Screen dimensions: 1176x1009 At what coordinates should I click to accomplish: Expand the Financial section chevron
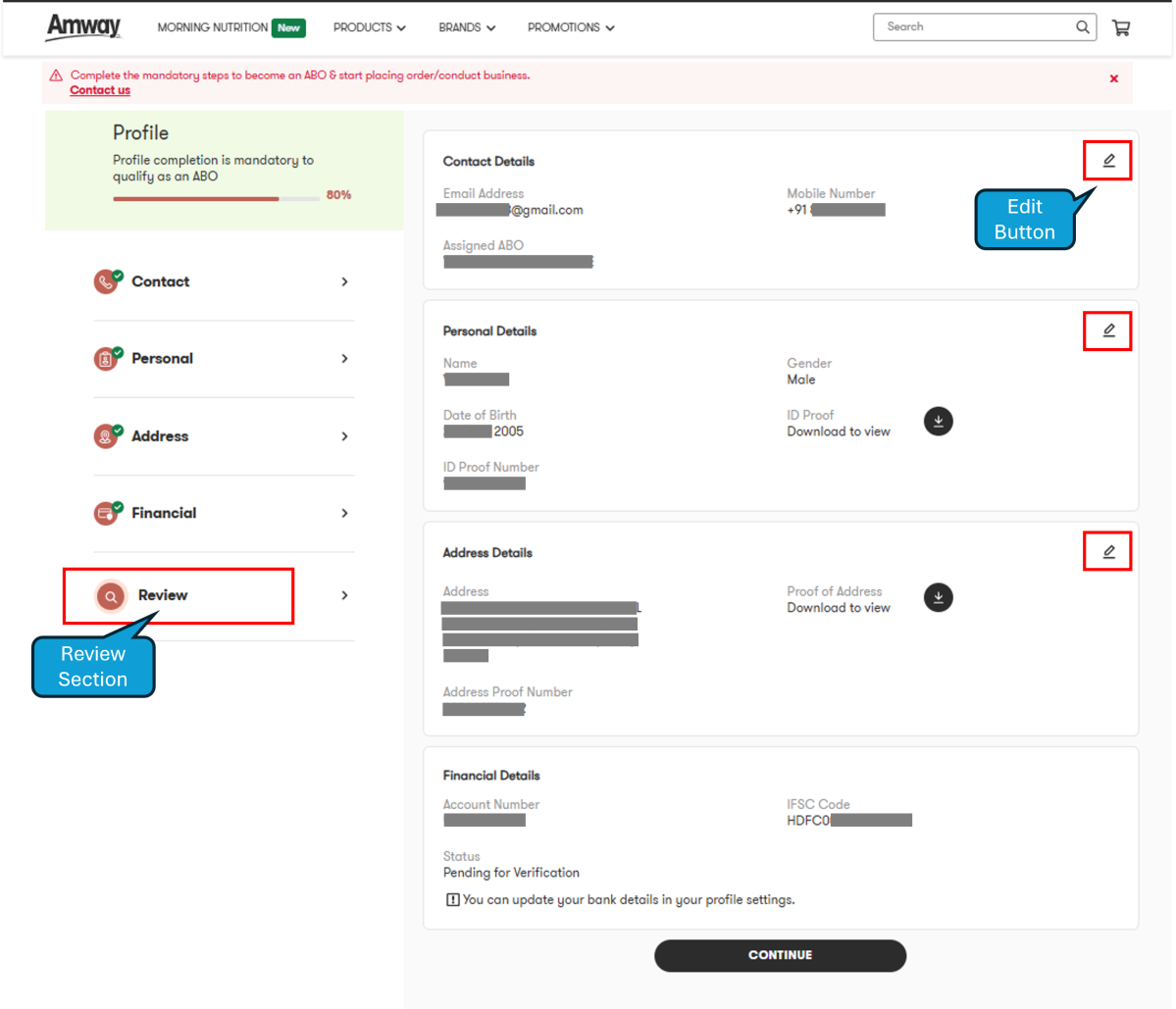(x=344, y=513)
